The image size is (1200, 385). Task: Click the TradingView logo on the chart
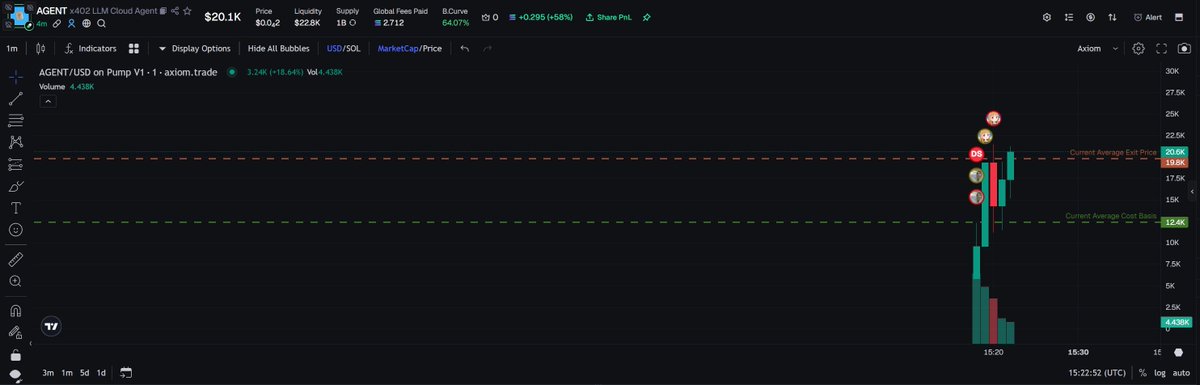click(52, 326)
